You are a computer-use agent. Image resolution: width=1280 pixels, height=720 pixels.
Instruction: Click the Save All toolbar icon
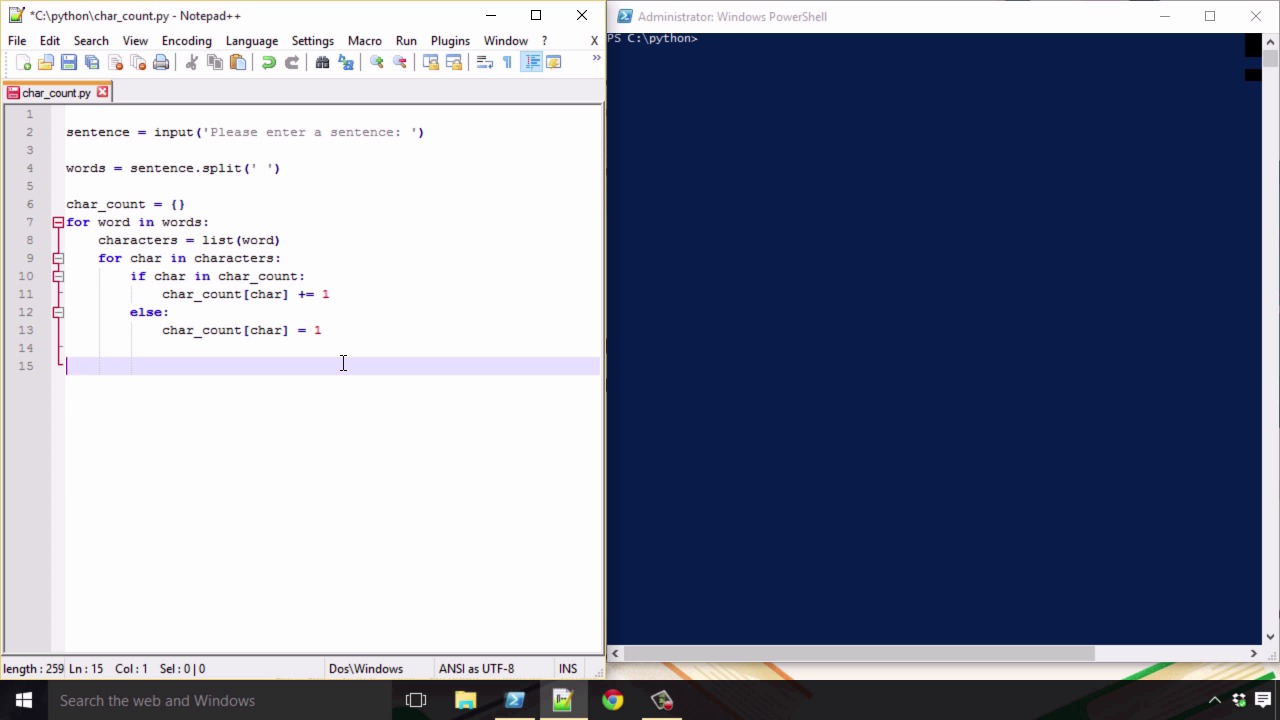click(x=92, y=62)
